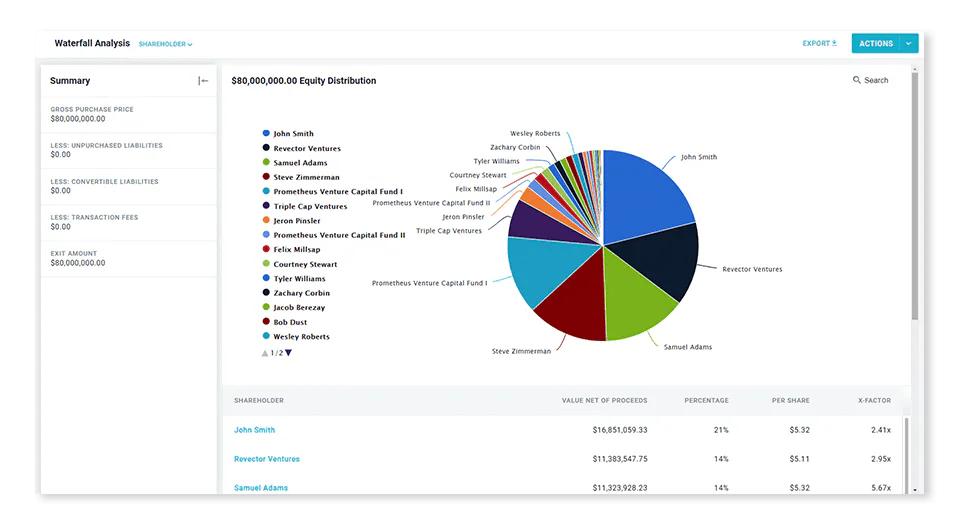The height and width of the screenshot is (525, 960).
Task: Click $80,000,000.00 Equity Distribution heading
Action: [x=304, y=81]
